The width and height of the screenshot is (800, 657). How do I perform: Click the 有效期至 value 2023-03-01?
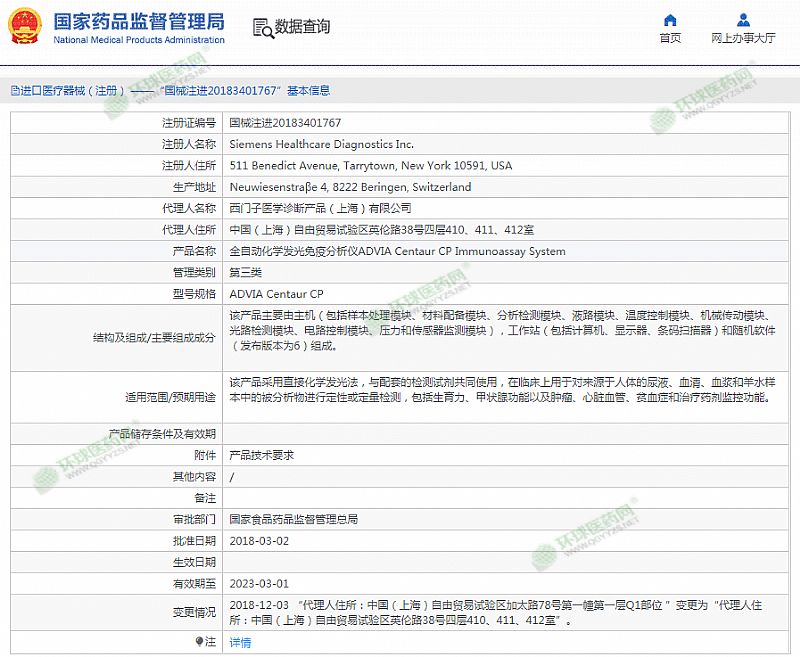pos(259,583)
